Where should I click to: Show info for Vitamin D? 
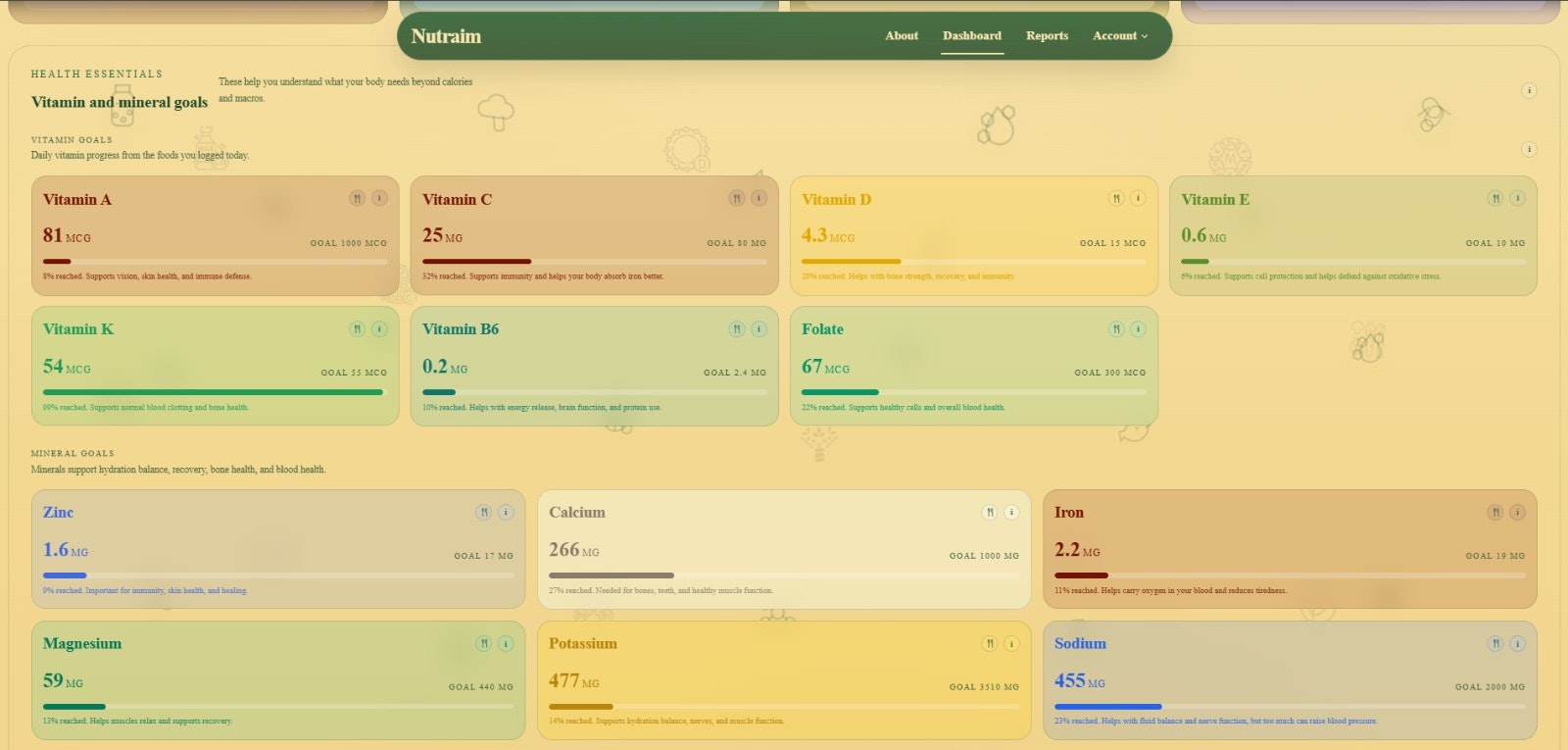click(x=1138, y=198)
